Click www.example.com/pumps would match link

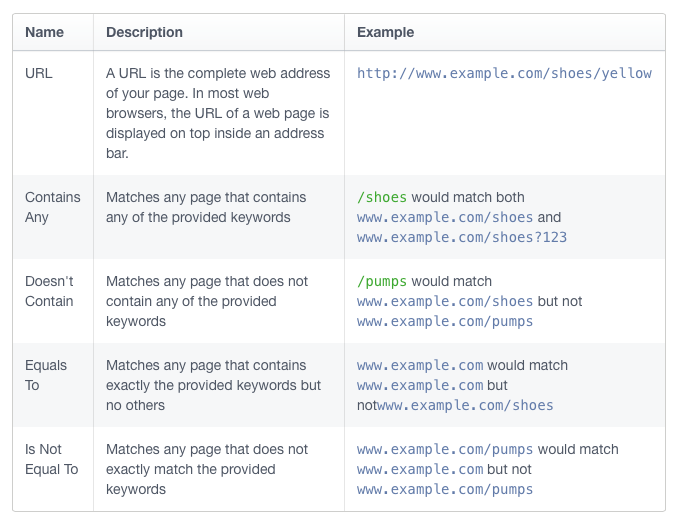click(x=445, y=450)
